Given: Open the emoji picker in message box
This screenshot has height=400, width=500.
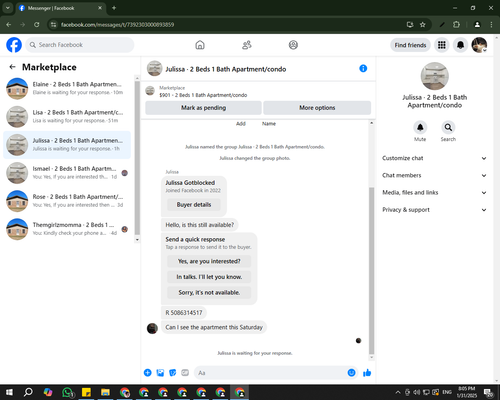Looking at the screenshot, I should click(x=351, y=373).
